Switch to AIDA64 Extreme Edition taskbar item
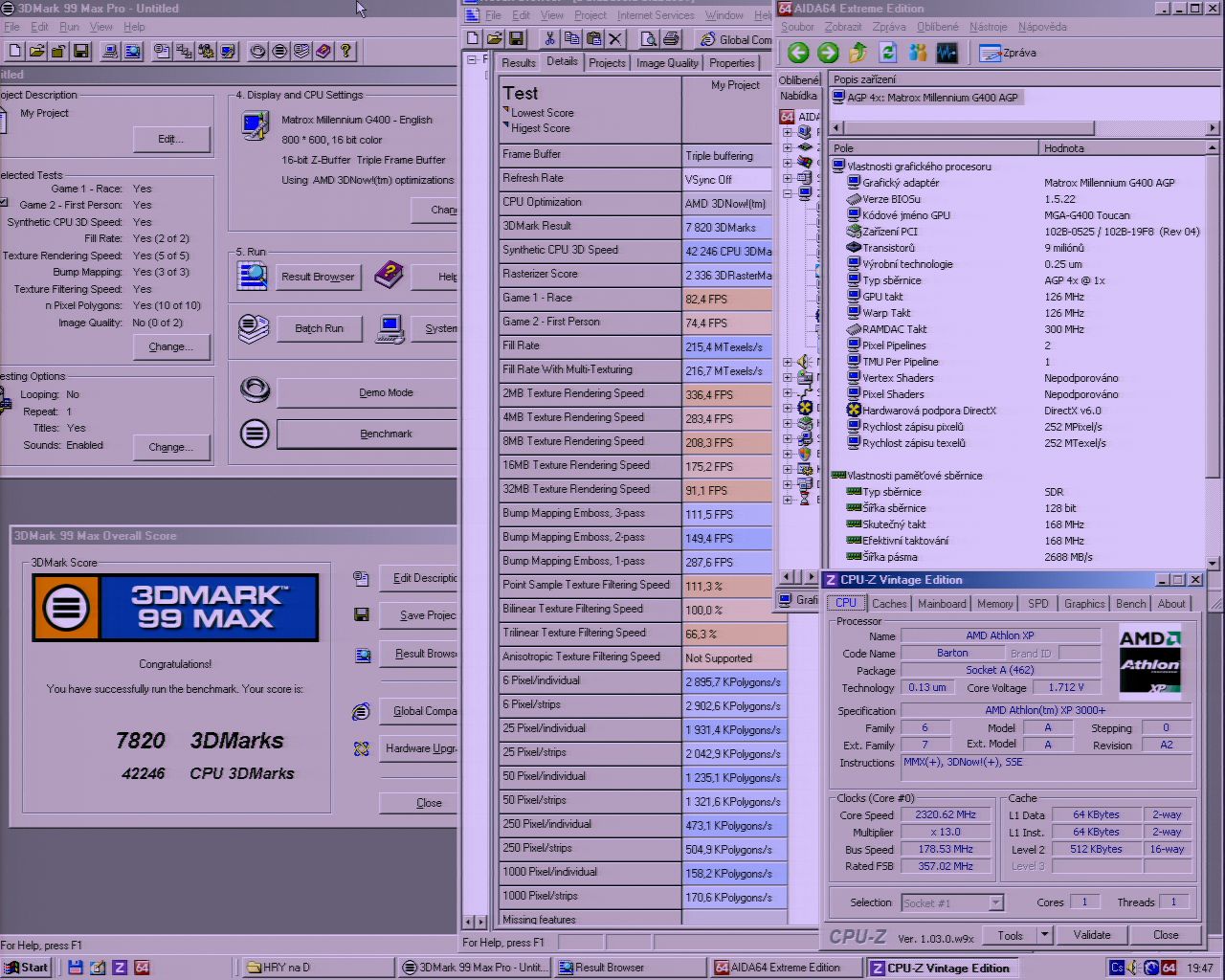 [x=787, y=968]
